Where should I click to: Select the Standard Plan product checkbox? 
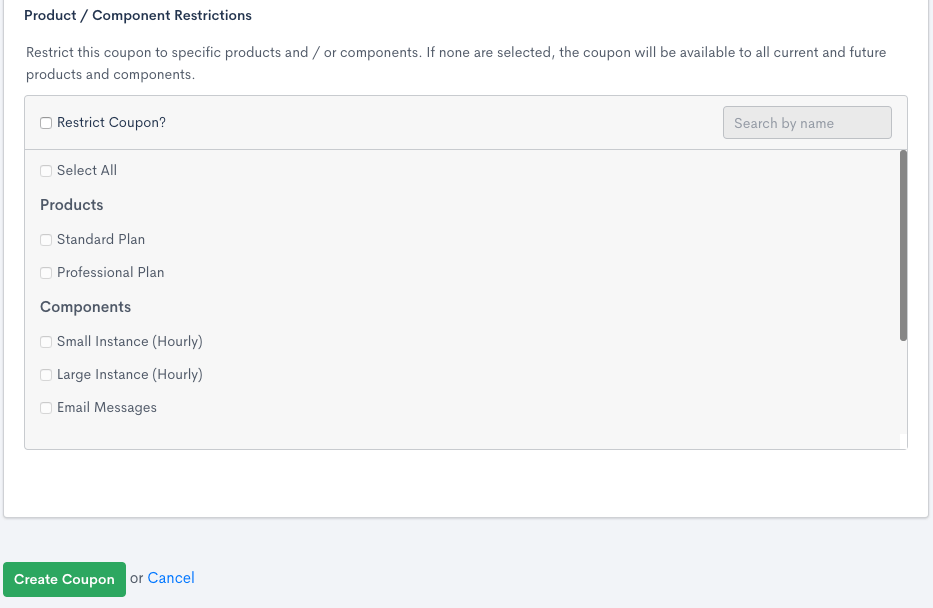tap(46, 239)
